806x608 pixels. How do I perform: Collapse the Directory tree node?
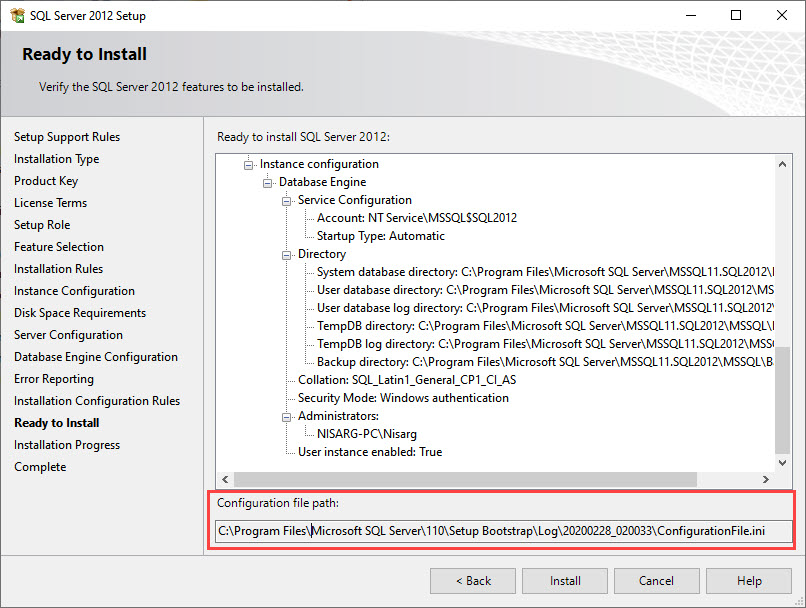click(x=288, y=254)
